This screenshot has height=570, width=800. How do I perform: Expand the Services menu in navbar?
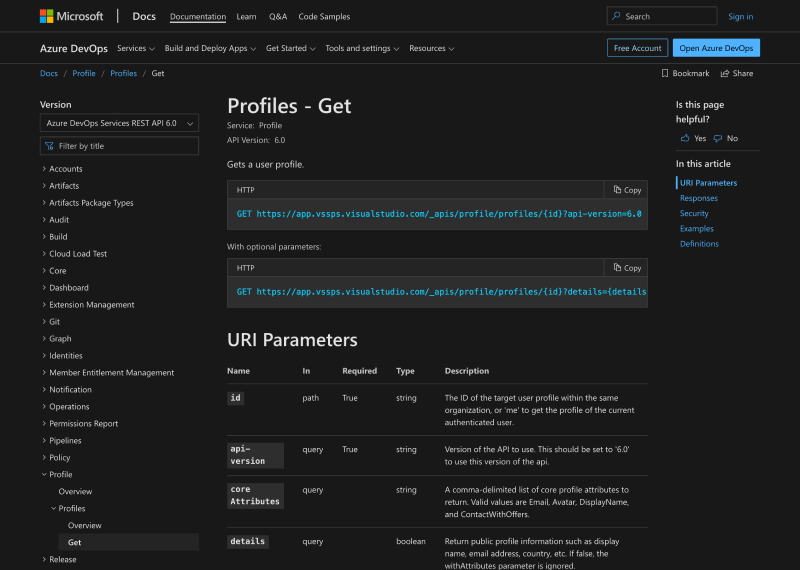136,48
